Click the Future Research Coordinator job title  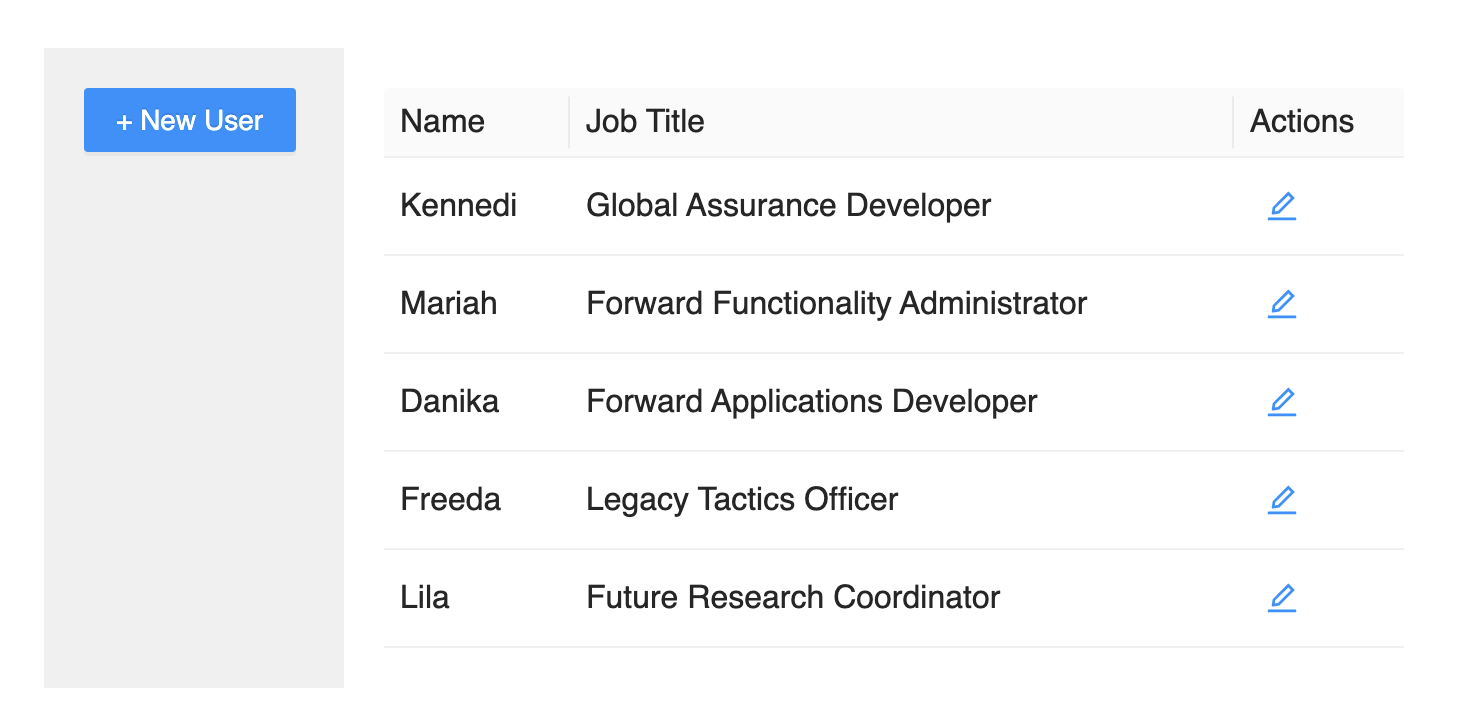(793, 598)
